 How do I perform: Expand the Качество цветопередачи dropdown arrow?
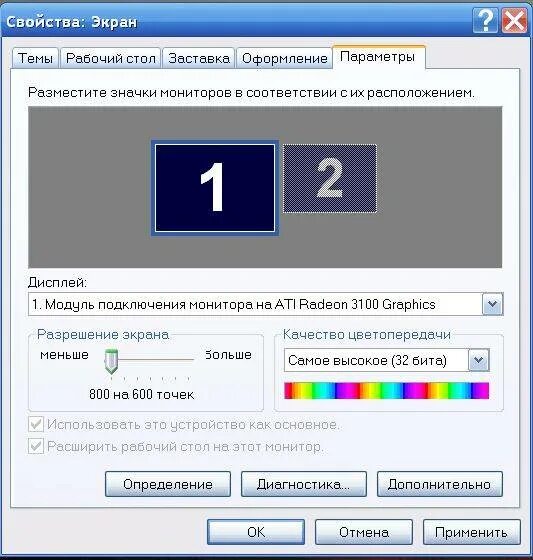(x=479, y=360)
